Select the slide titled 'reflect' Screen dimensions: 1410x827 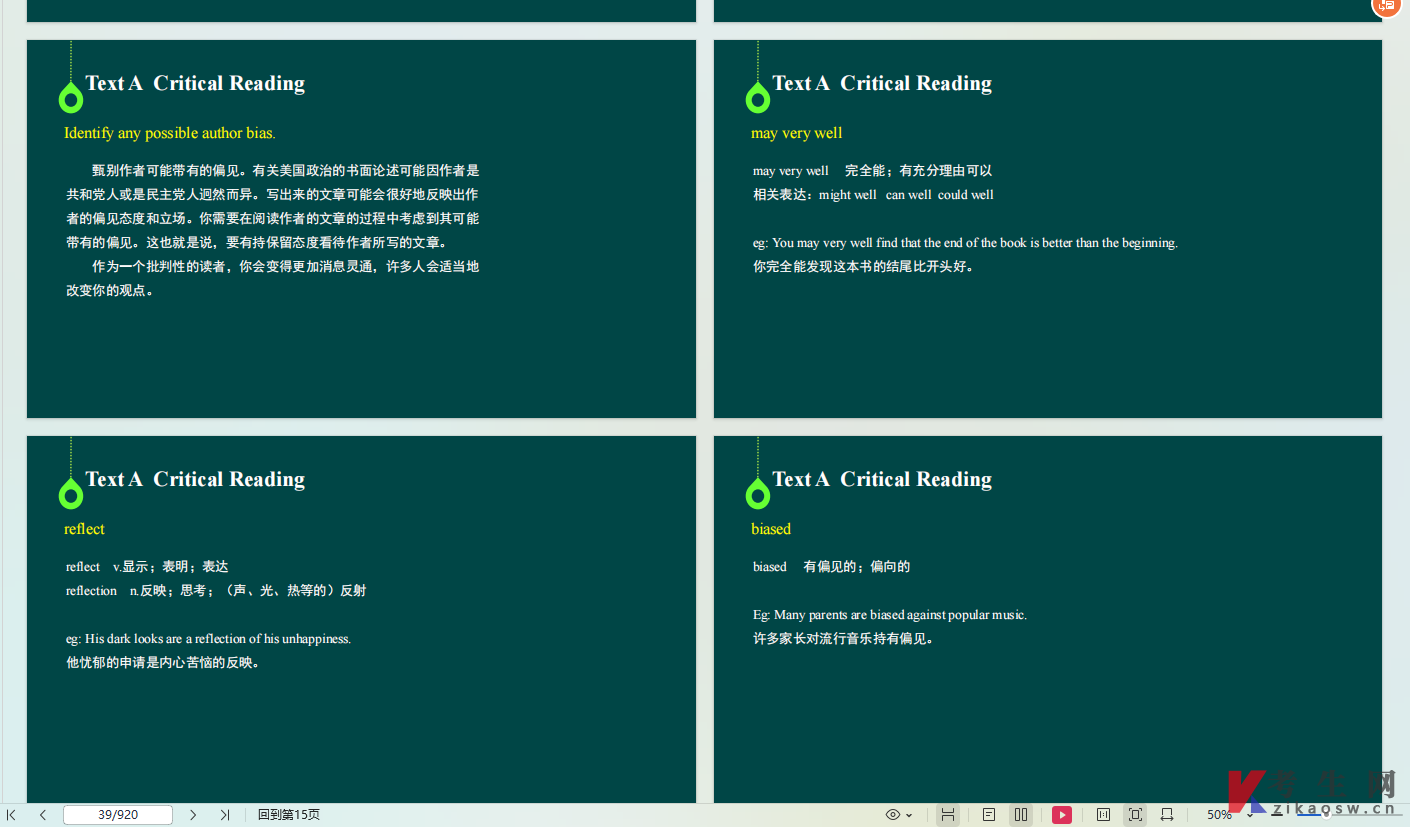click(x=361, y=618)
